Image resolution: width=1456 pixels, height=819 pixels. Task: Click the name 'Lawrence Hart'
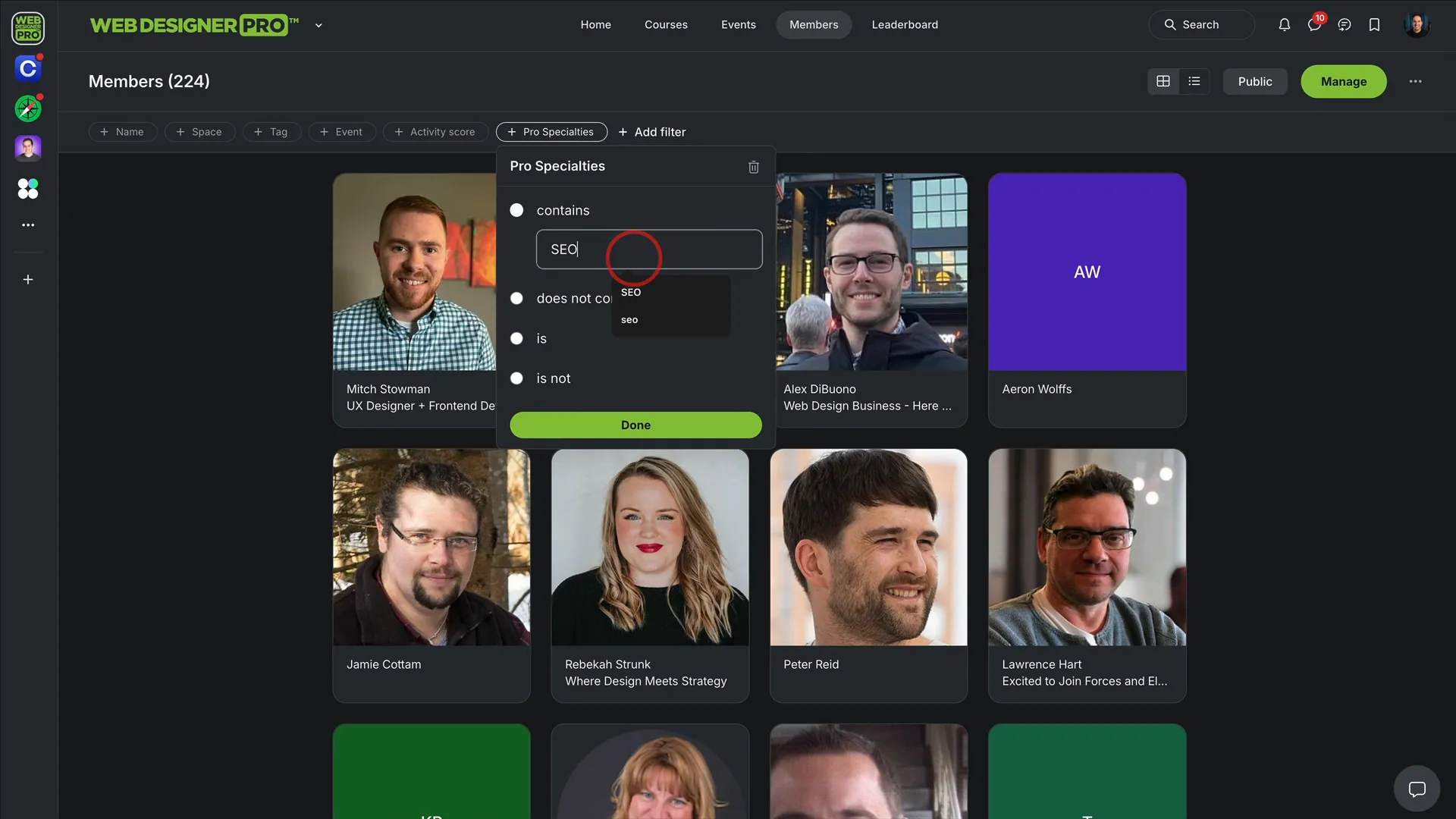point(1041,664)
